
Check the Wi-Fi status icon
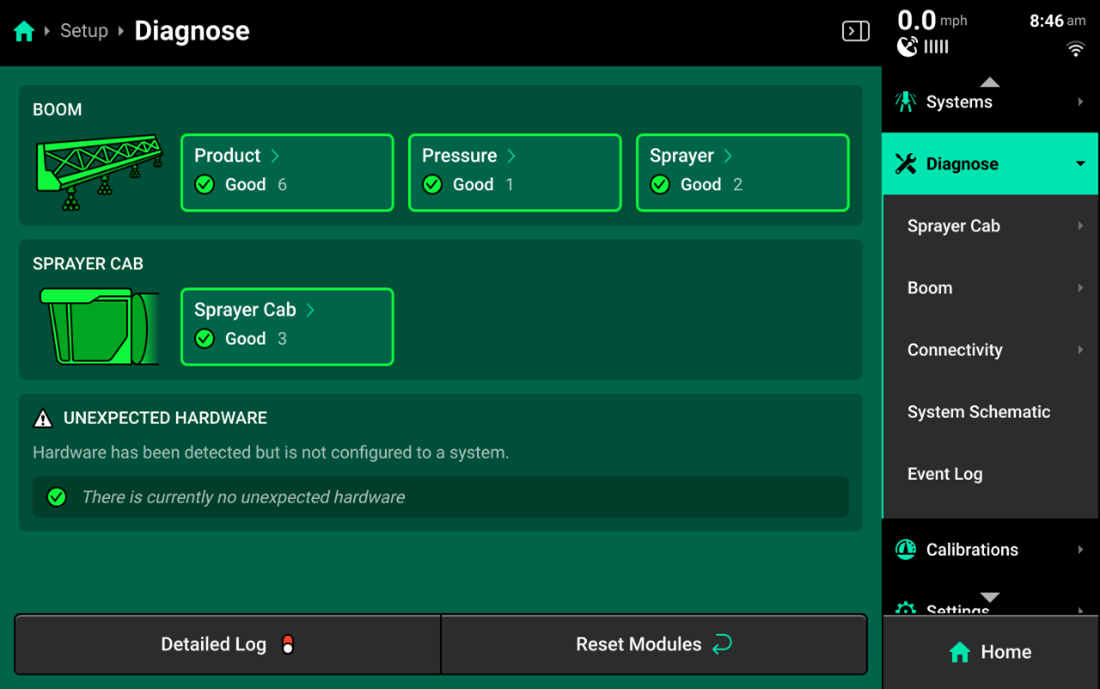pyautogui.click(x=1075, y=48)
